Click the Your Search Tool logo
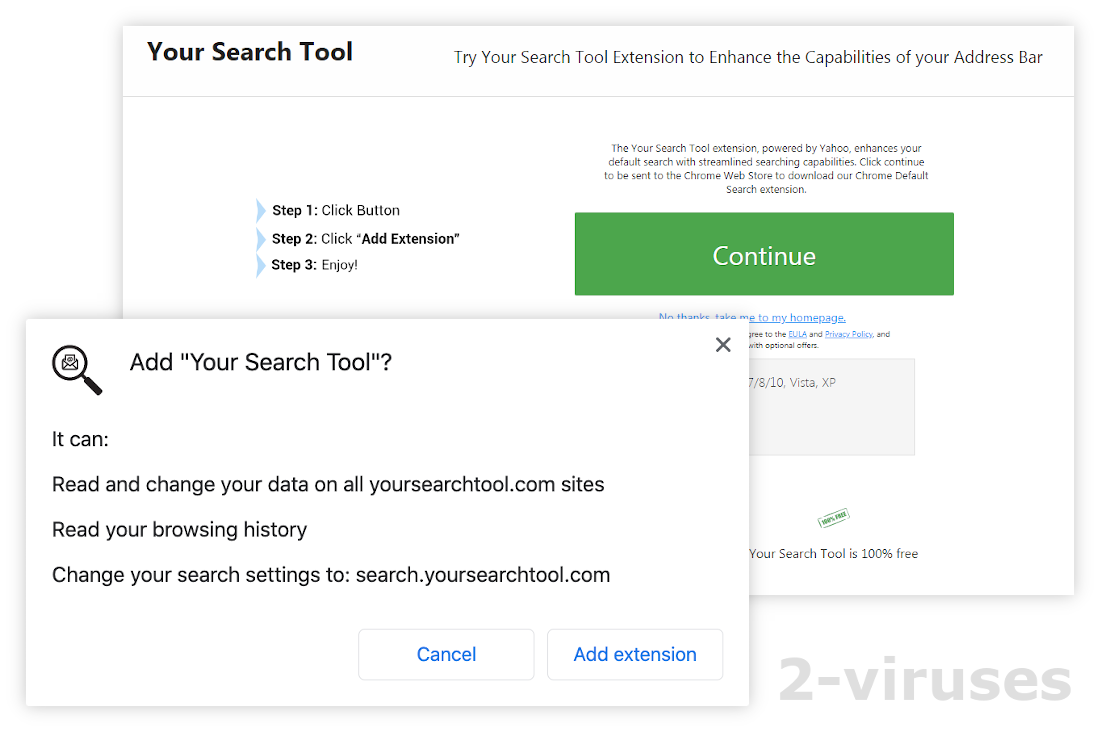This screenshot has height=732, width=1100. click(x=249, y=51)
